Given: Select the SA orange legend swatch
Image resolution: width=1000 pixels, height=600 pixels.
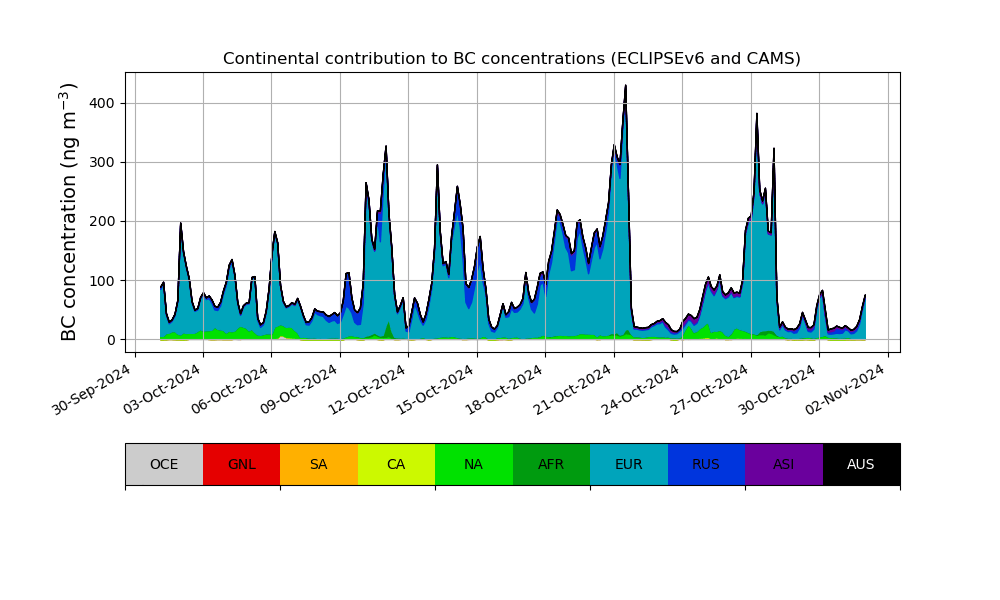Looking at the screenshot, I should [319, 464].
